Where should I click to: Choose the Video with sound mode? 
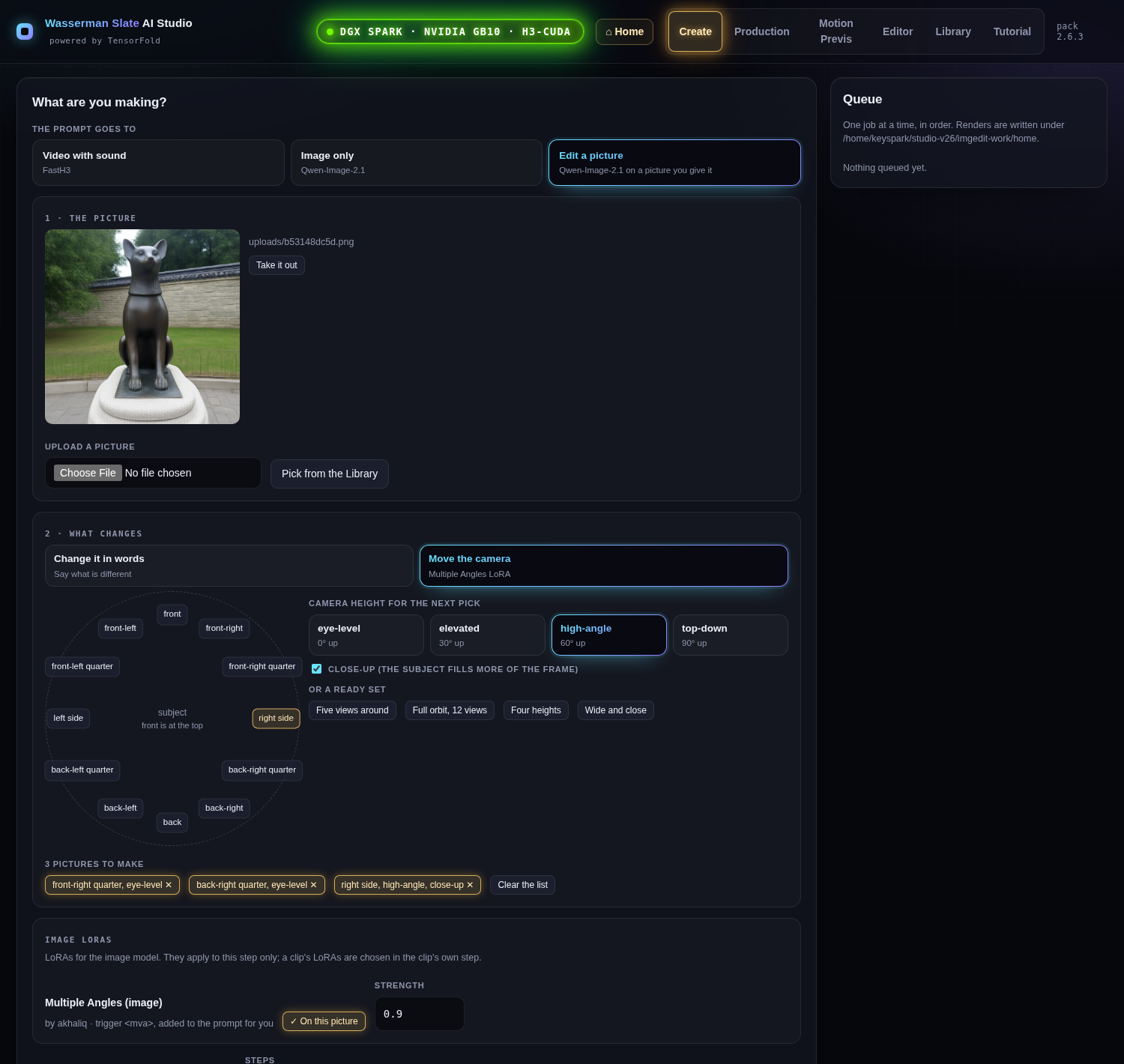(x=158, y=163)
